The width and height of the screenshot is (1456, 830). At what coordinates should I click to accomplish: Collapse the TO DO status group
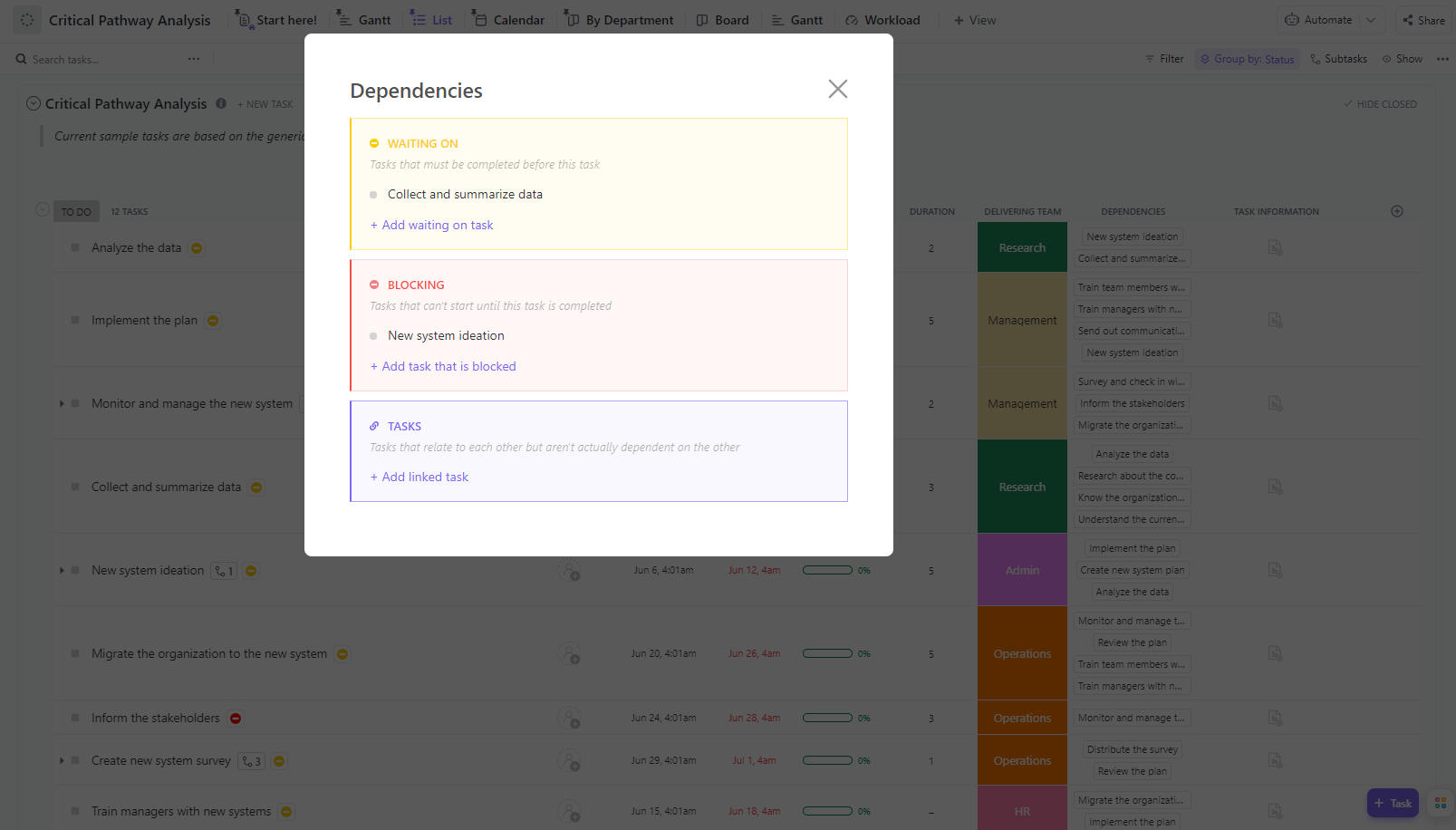42,210
